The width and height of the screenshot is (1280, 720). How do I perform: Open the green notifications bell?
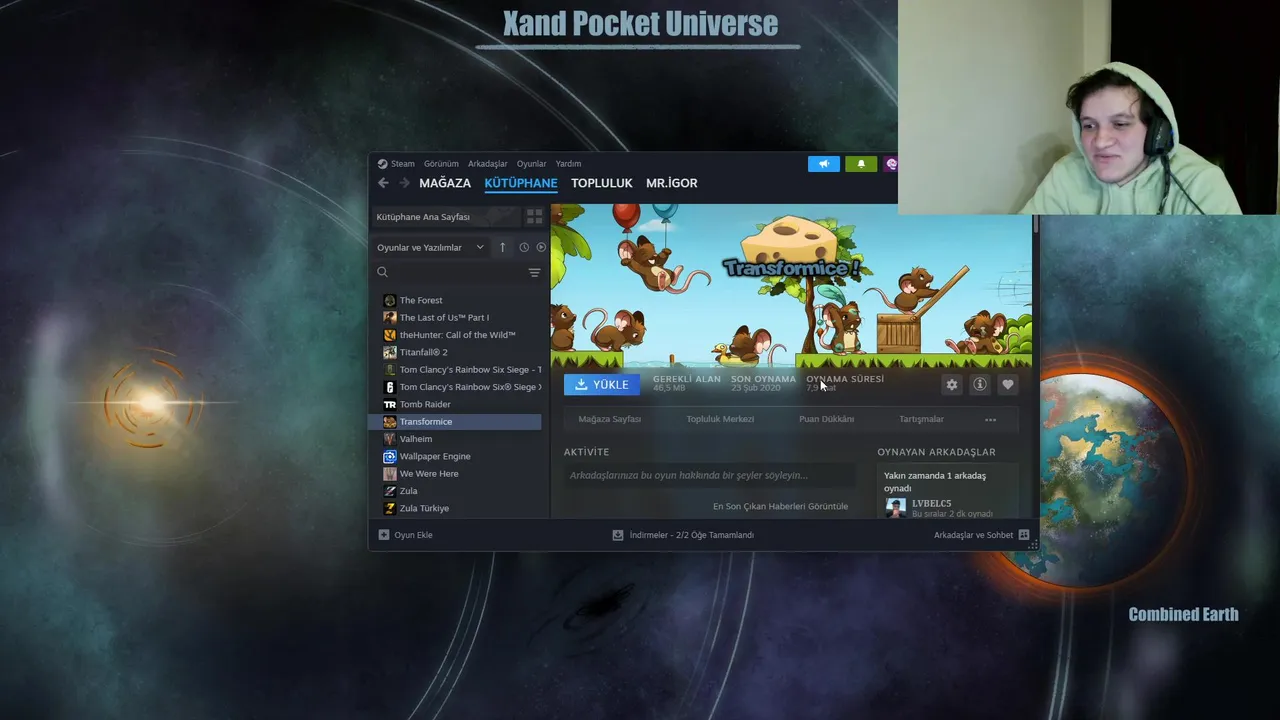pos(861,164)
